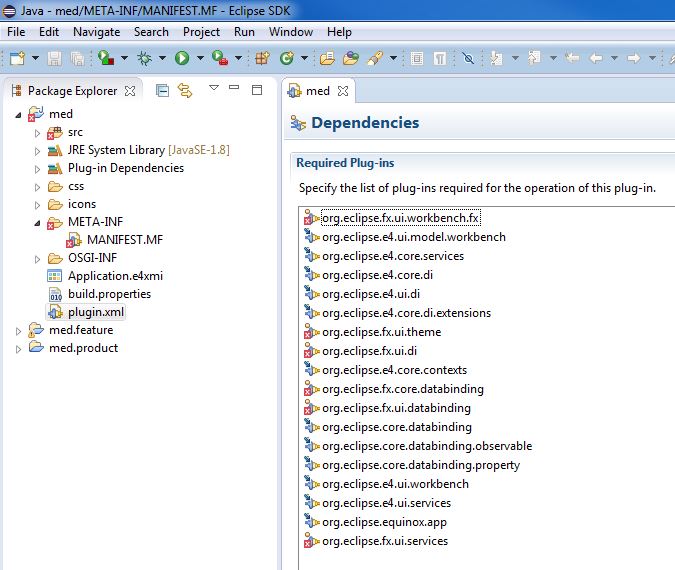Click the Save All toolbar icon

tap(77, 58)
